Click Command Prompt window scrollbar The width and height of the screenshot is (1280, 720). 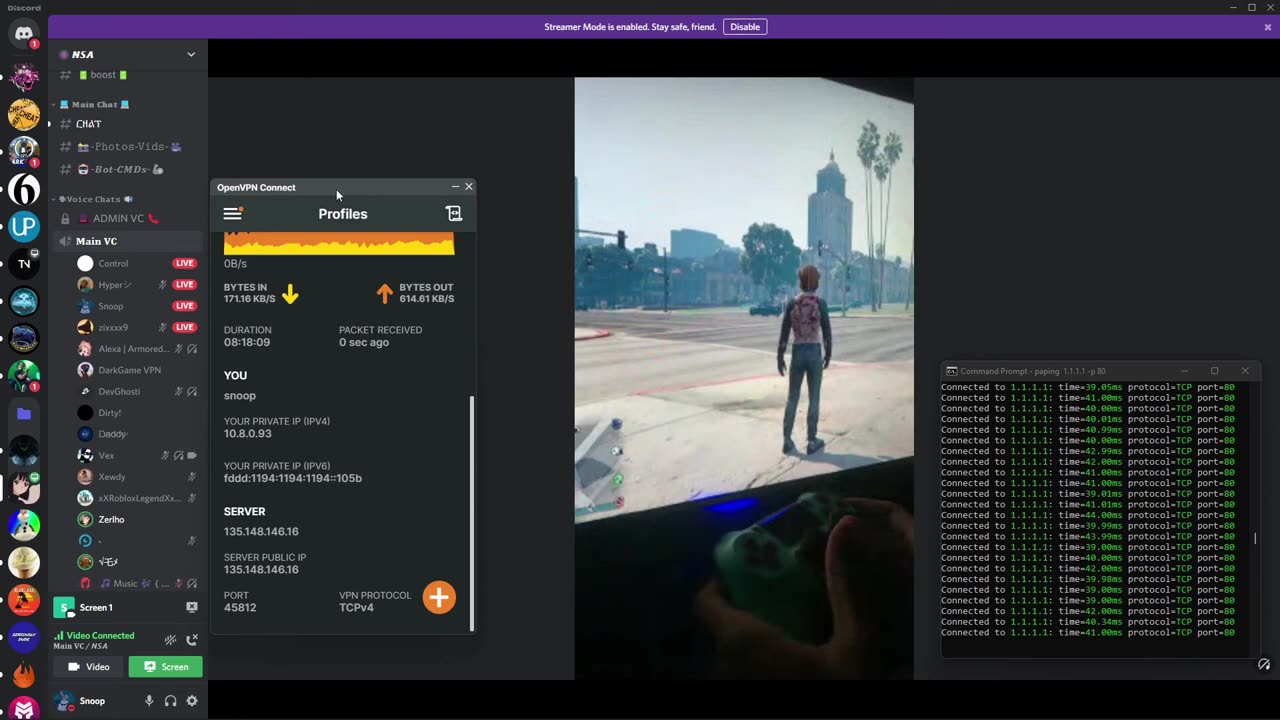[x=1255, y=539]
